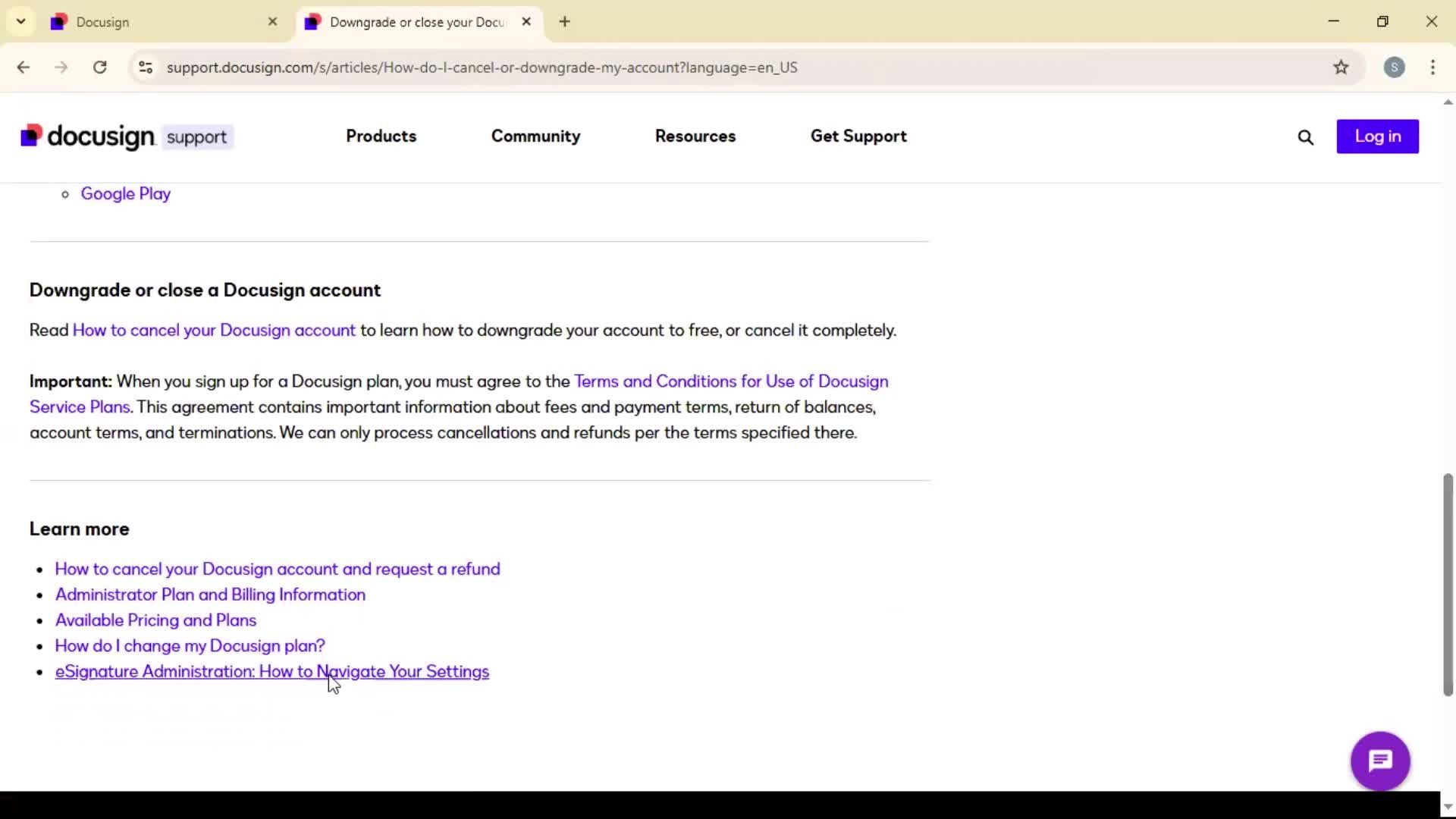Open the chat support bubble
The height and width of the screenshot is (819, 1456).
tap(1379, 761)
